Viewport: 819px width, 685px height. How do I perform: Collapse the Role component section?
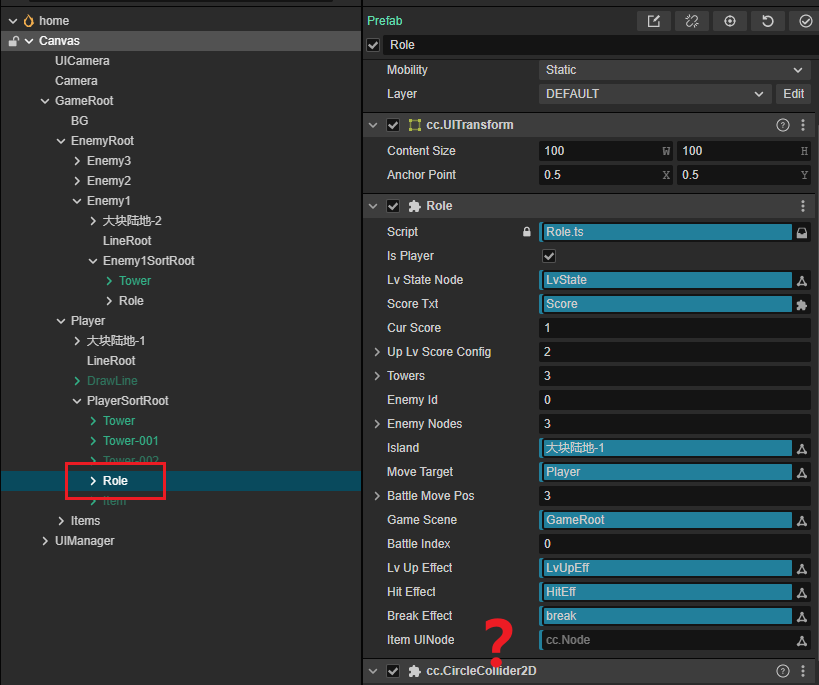coord(373,206)
